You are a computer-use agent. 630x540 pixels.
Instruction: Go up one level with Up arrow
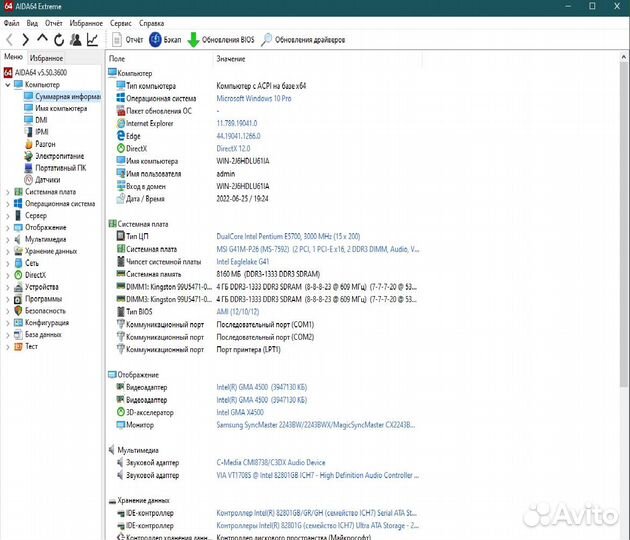(x=42, y=39)
